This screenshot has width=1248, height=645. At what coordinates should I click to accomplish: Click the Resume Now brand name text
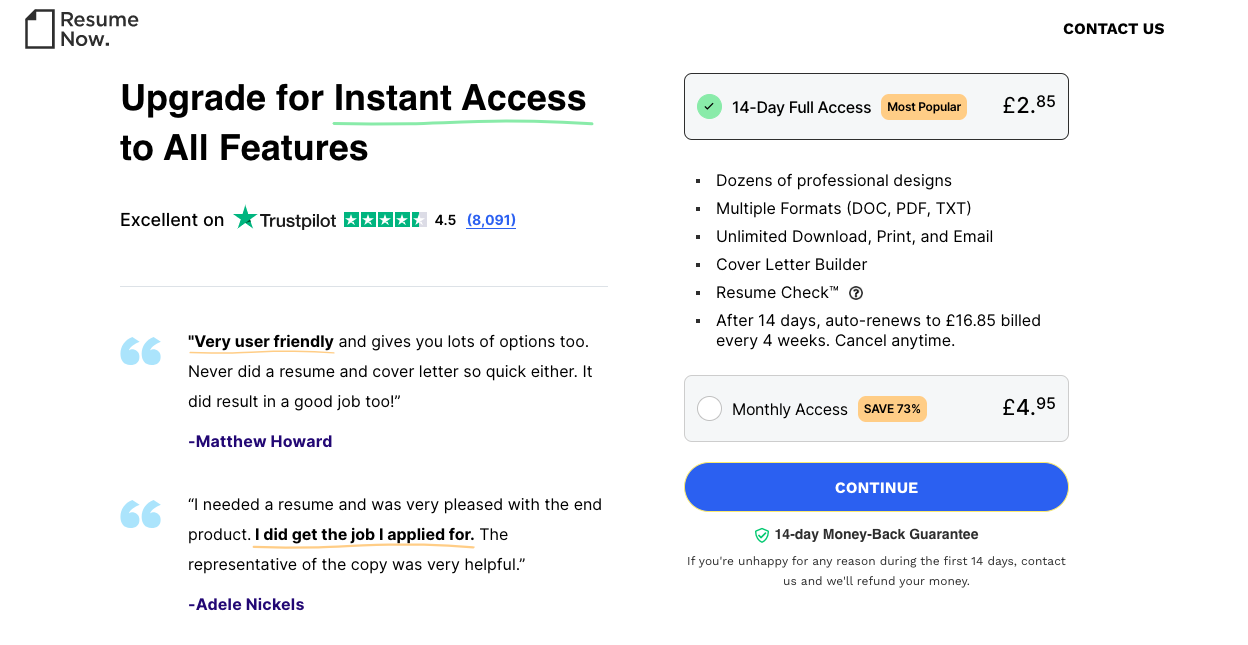pos(99,29)
